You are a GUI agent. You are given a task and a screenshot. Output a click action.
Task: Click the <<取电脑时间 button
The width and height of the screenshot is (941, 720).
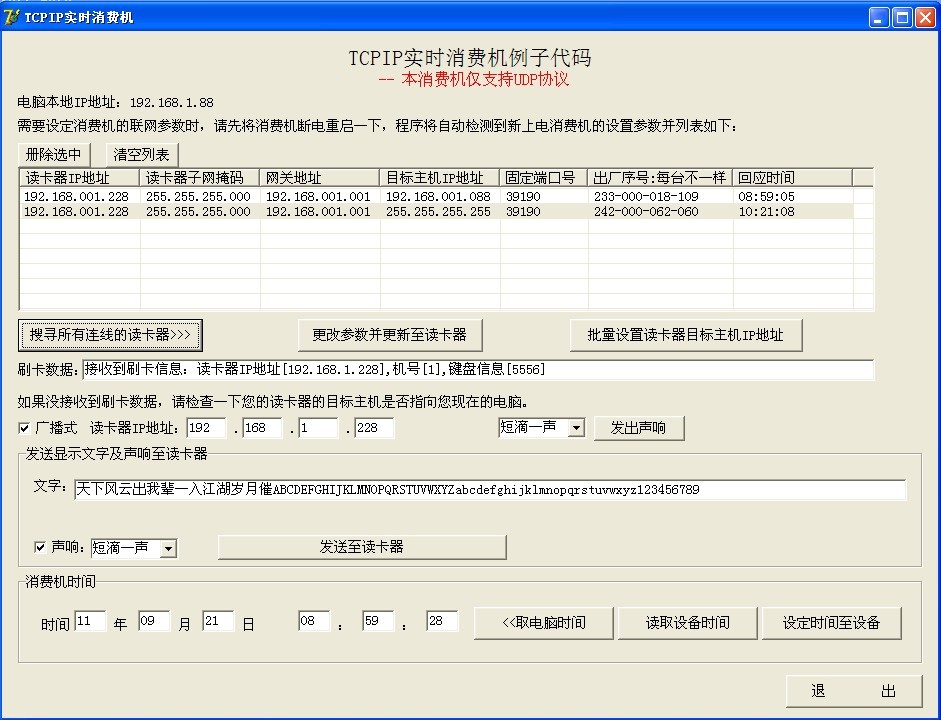[543, 622]
